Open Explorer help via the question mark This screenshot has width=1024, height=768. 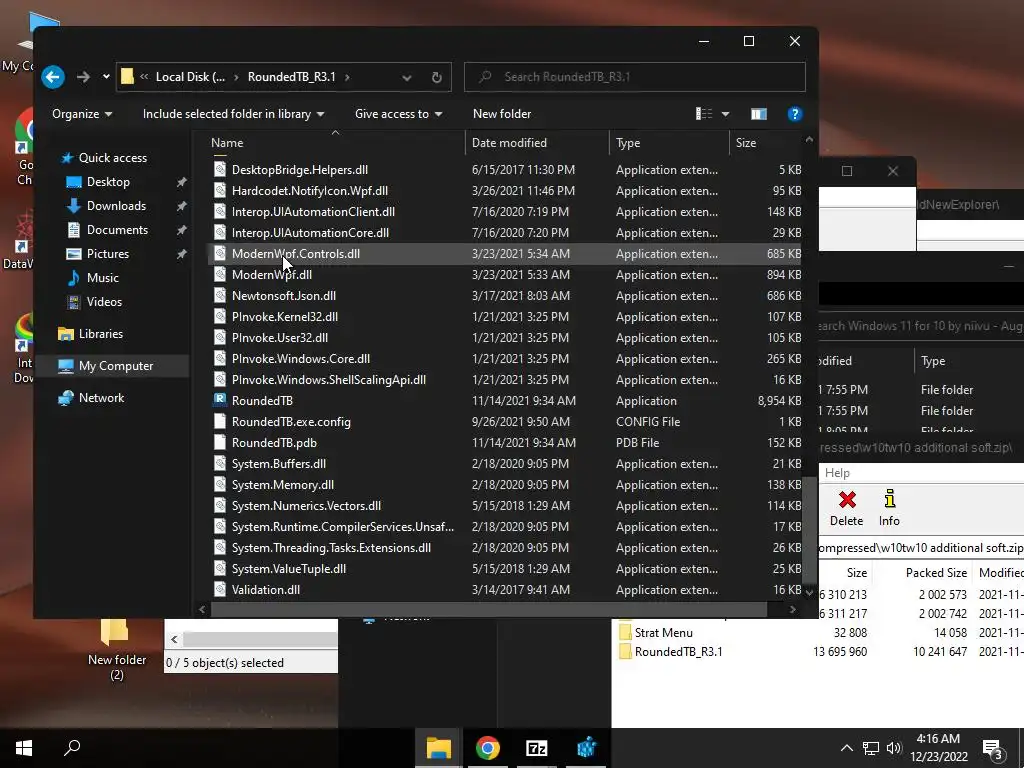click(794, 114)
